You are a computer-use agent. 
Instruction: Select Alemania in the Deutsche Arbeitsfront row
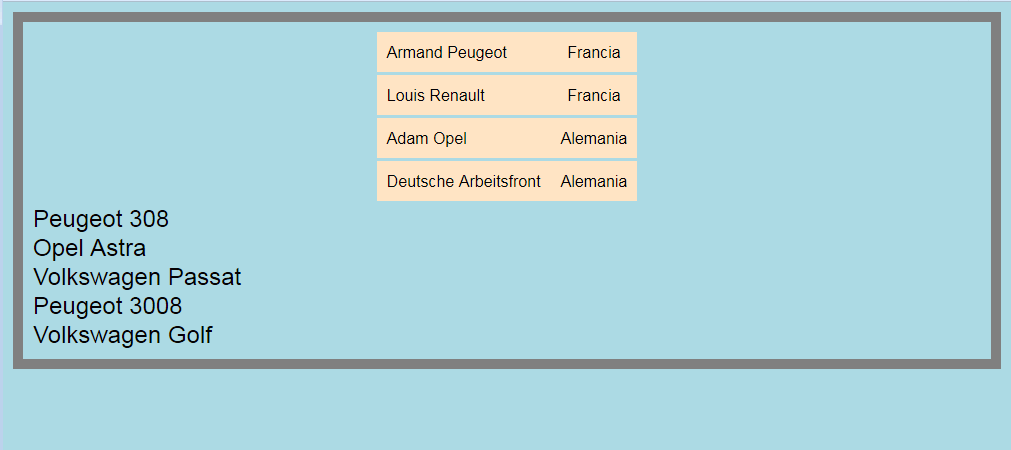pyautogui.click(x=594, y=181)
